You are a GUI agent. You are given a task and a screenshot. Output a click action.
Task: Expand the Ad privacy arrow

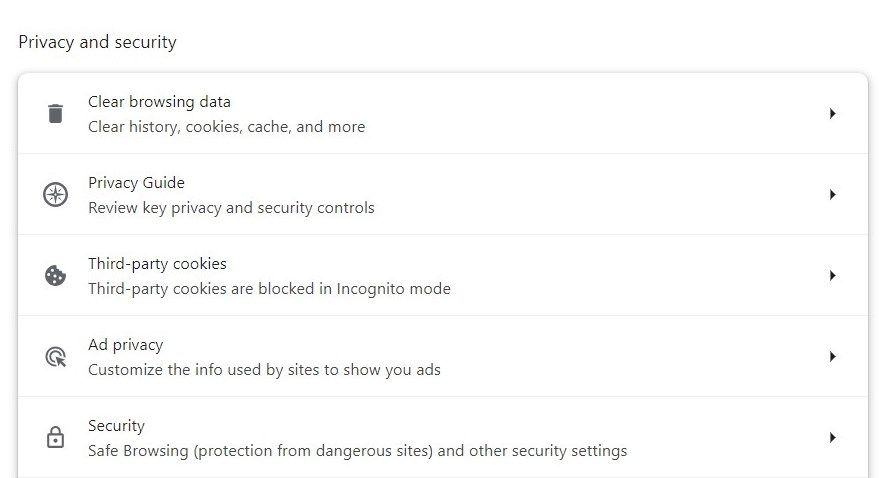832,357
